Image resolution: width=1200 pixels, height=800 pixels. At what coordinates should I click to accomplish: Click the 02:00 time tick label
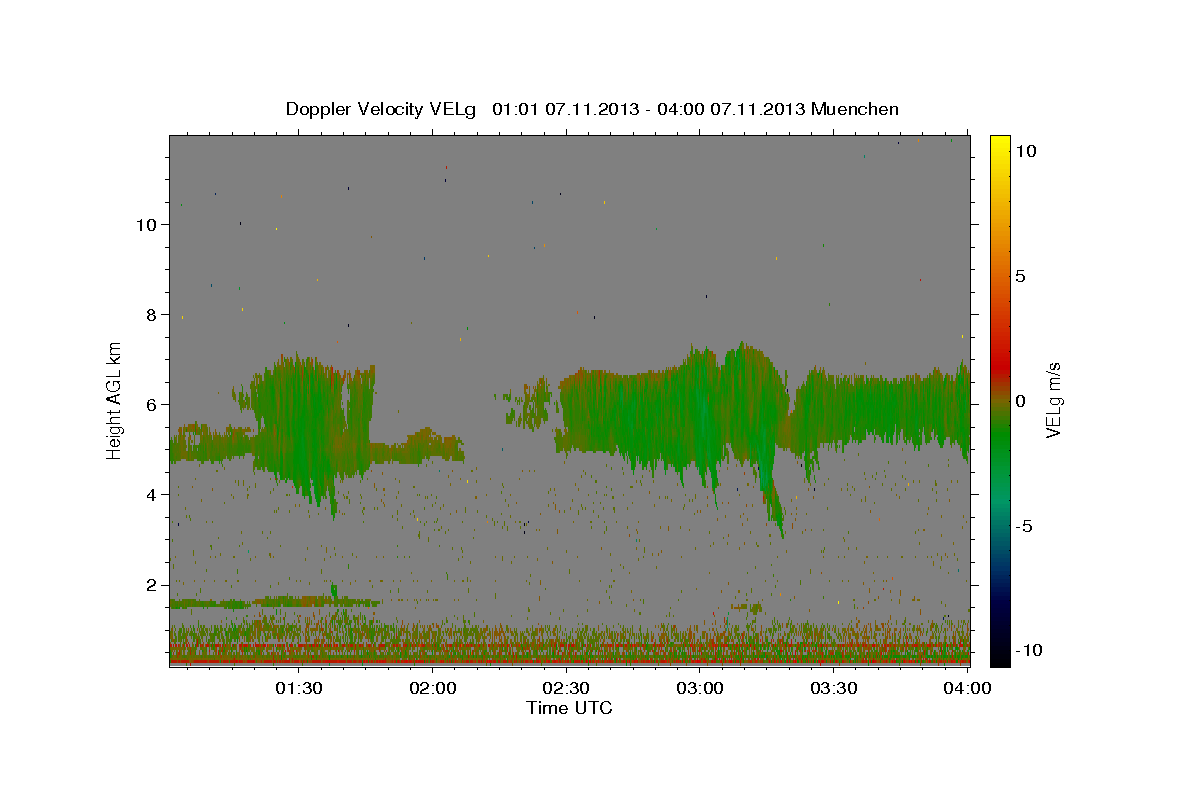434,688
